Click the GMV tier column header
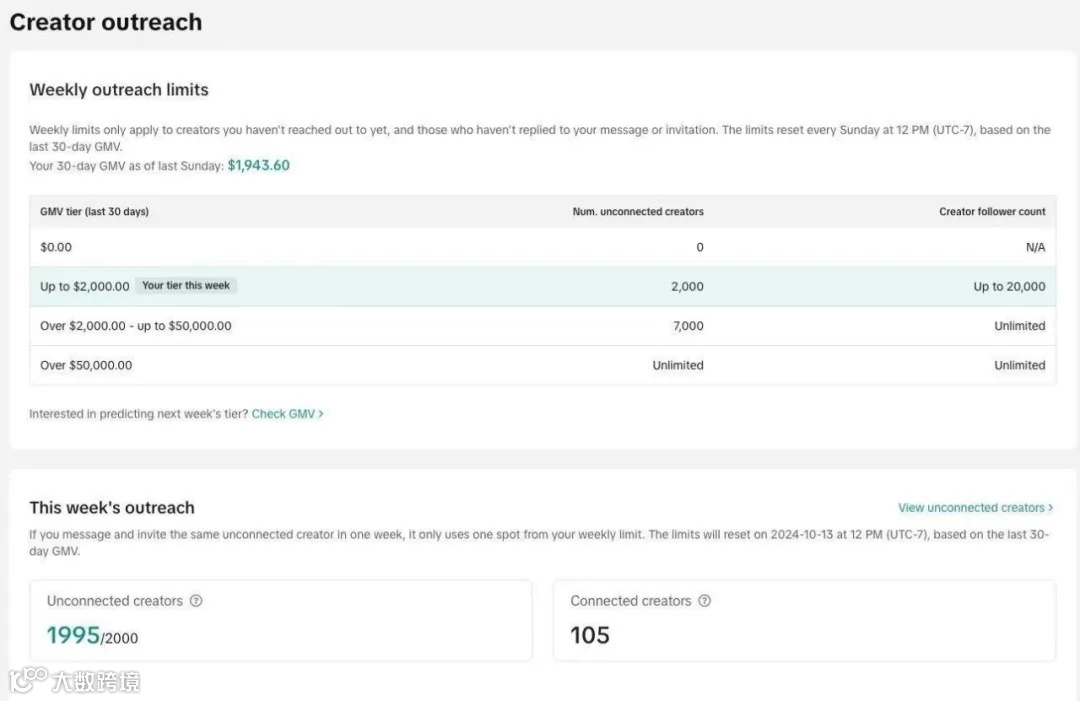 94,212
